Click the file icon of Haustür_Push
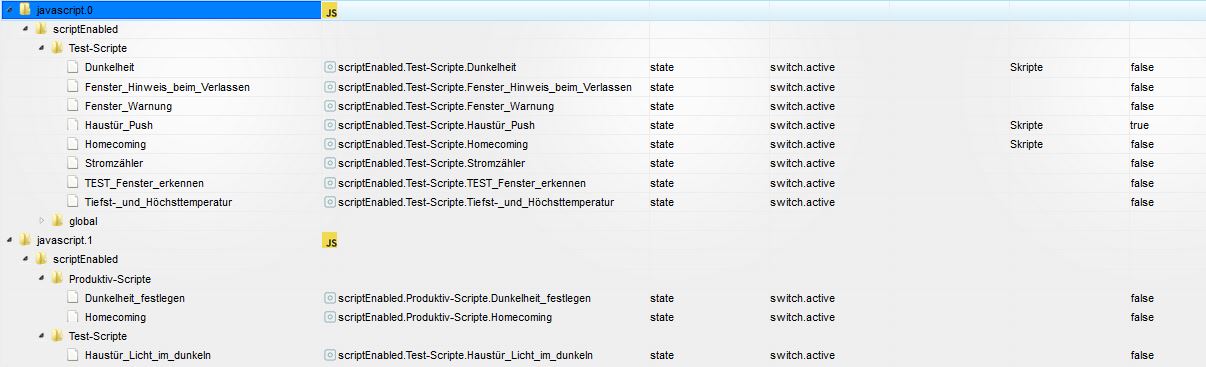Screen dimensions: 1206x367 [x=73, y=125]
